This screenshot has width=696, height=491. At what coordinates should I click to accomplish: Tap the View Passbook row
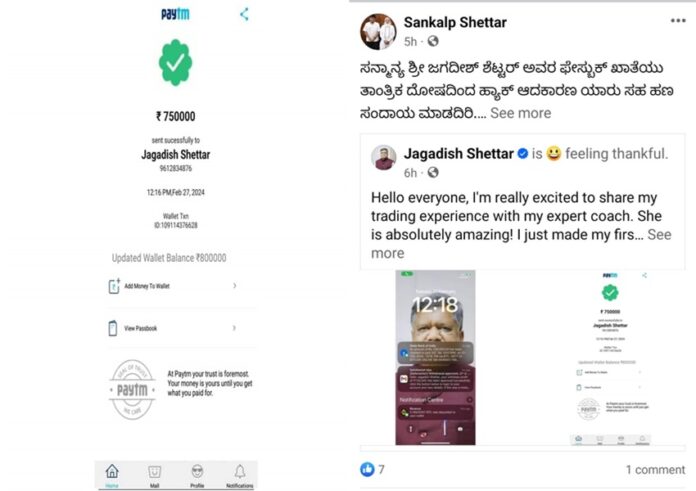click(x=173, y=328)
